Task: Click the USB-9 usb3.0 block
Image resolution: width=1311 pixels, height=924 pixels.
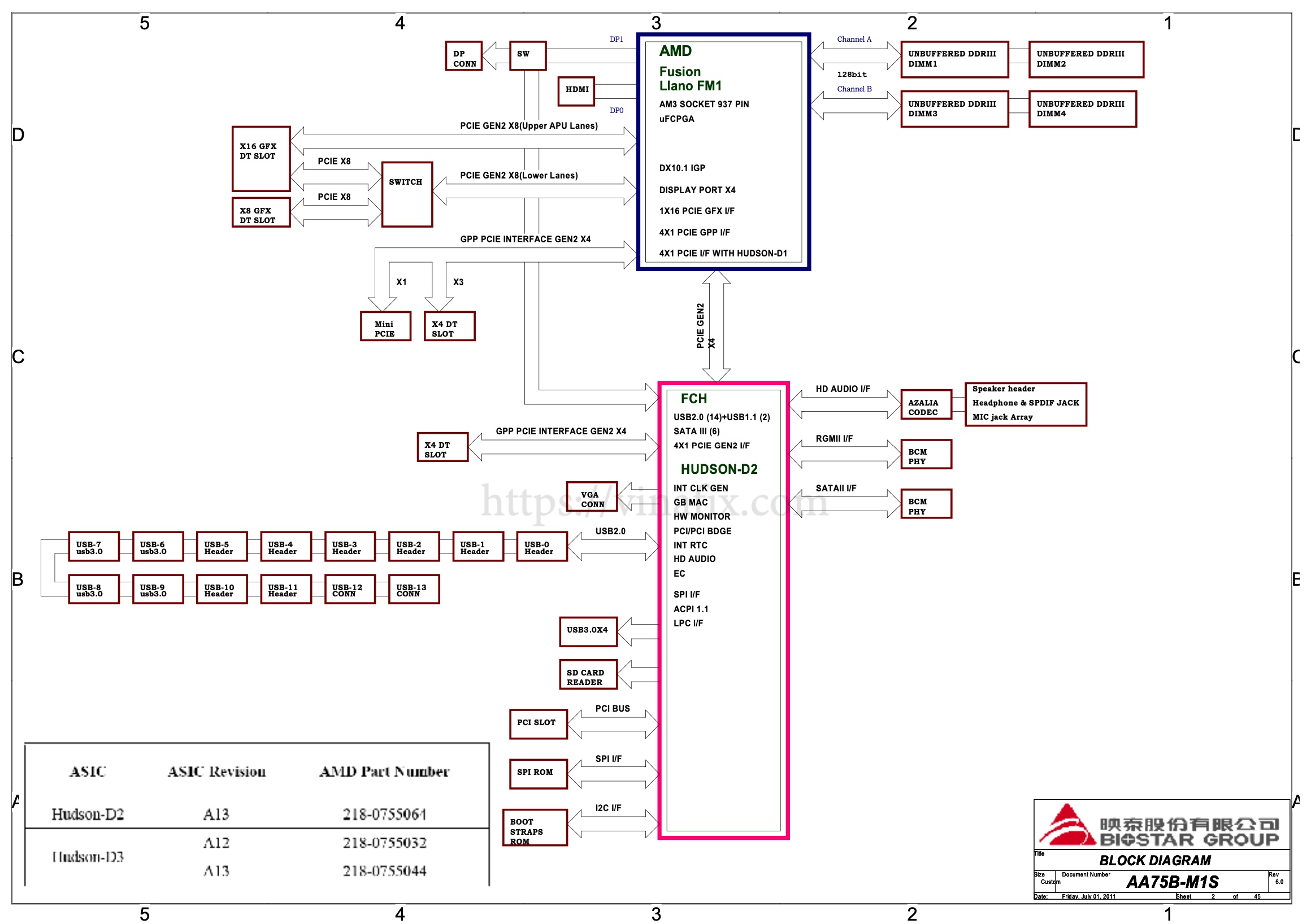Action: (x=158, y=589)
